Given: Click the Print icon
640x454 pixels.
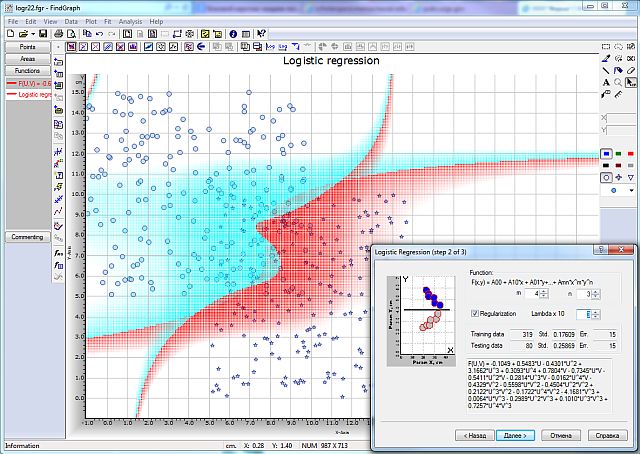Looking at the screenshot, I should coord(58,34).
